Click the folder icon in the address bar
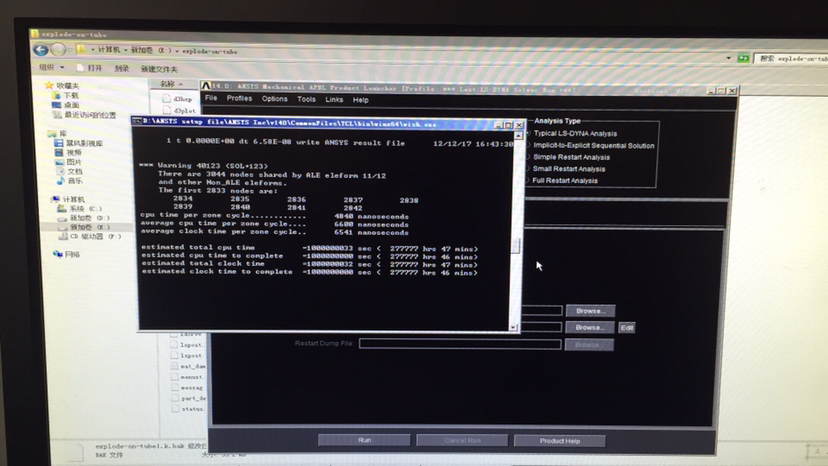 pos(81,50)
